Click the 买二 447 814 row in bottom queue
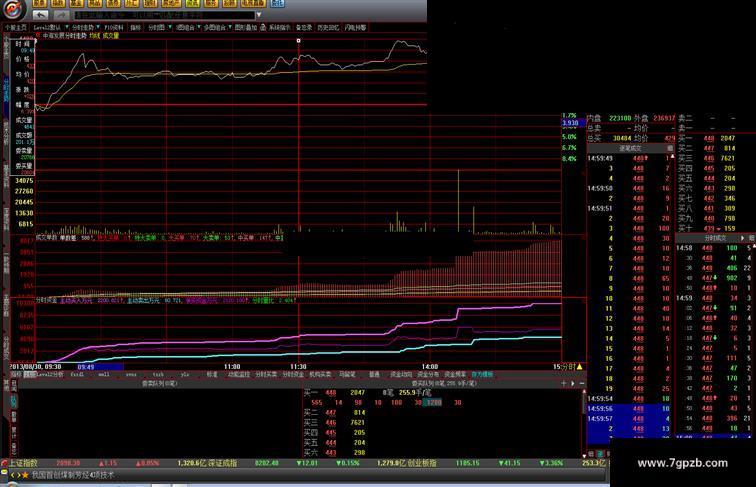The image size is (756, 487). [x=334, y=413]
